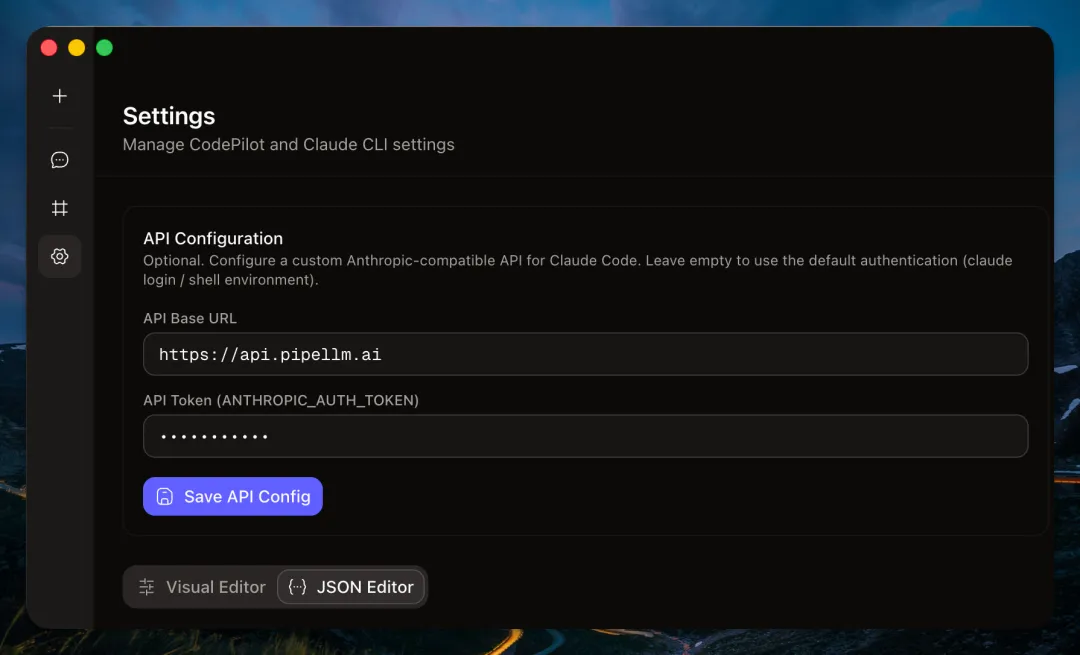Click the API Configuration section title
Image resolution: width=1080 pixels, height=655 pixels.
(x=213, y=238)
